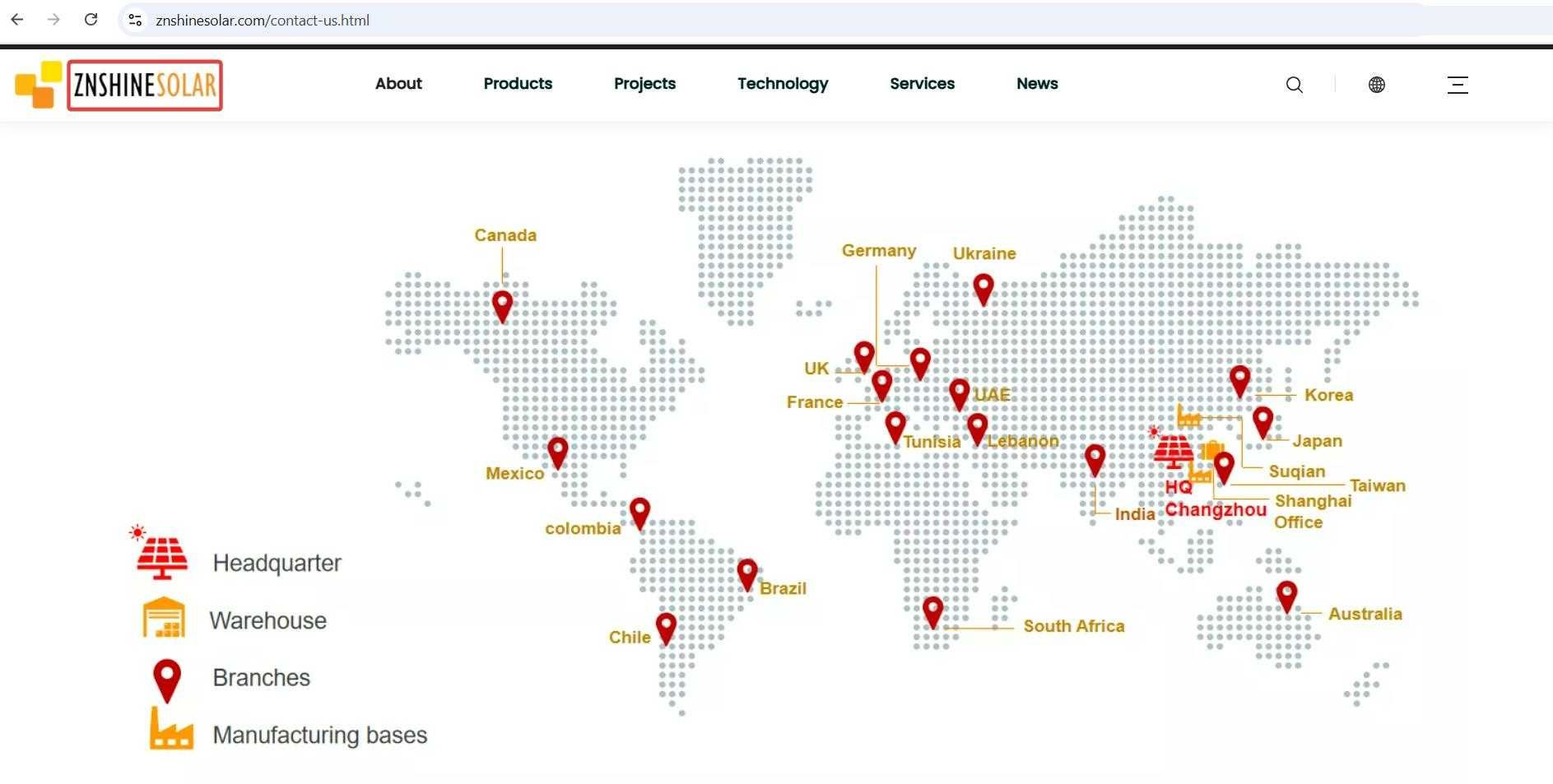Click the Manufacturing bases legend factory icon

[171, 729]
